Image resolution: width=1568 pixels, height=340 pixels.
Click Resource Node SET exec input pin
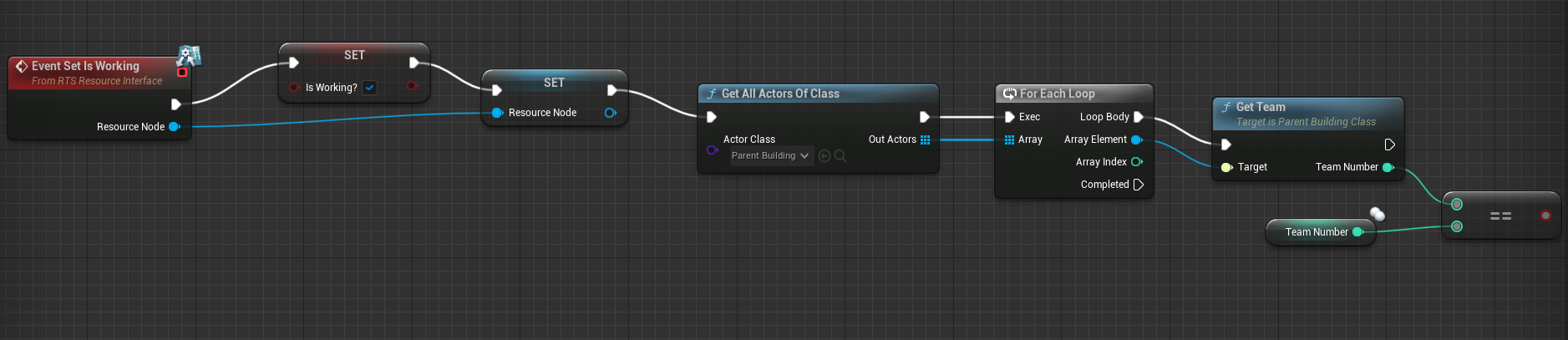point(497,90)
